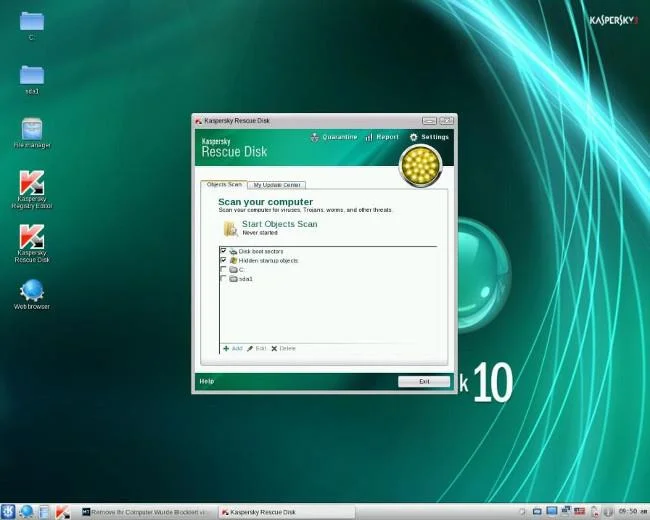Launch the Kaspersky Registry Editor desktop icon
The width and height of the screenshot is (650, 520).
32,190
